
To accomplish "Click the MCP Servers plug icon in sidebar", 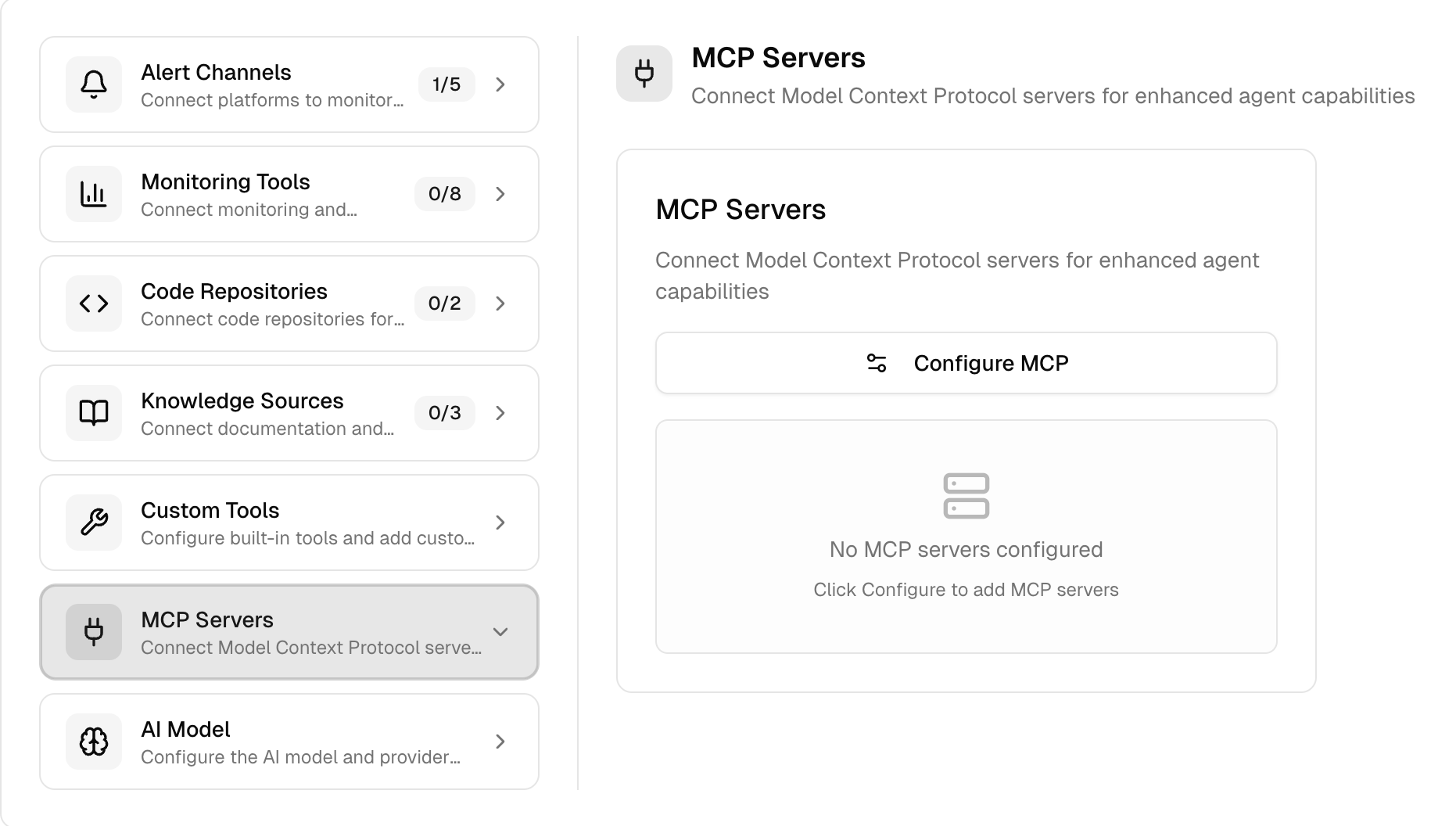I will (93, 632).
